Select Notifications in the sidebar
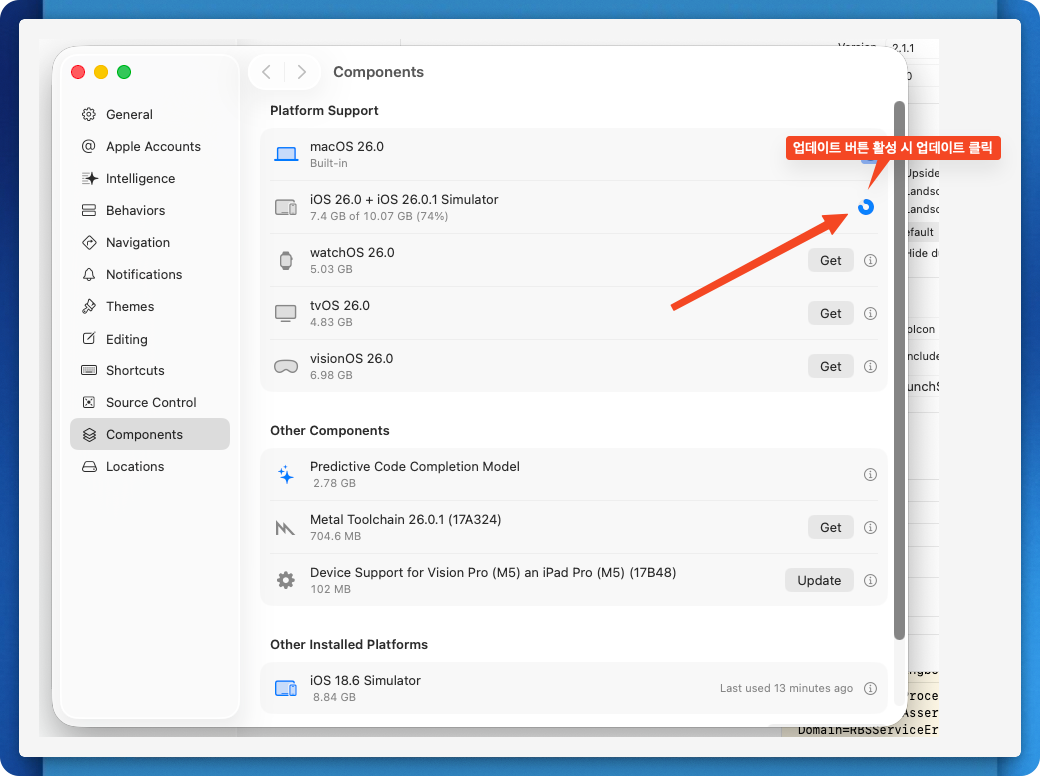The image size is (1040, 776). (150, 274)
